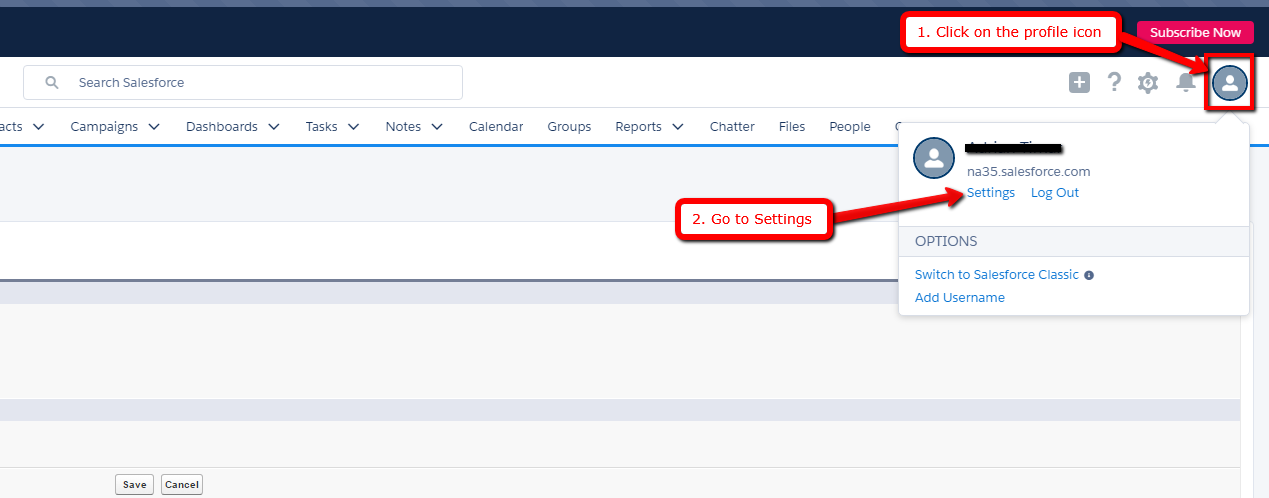Open the notifications bell
This screenshot has width=1269, height=498.
pos(1186,83)
